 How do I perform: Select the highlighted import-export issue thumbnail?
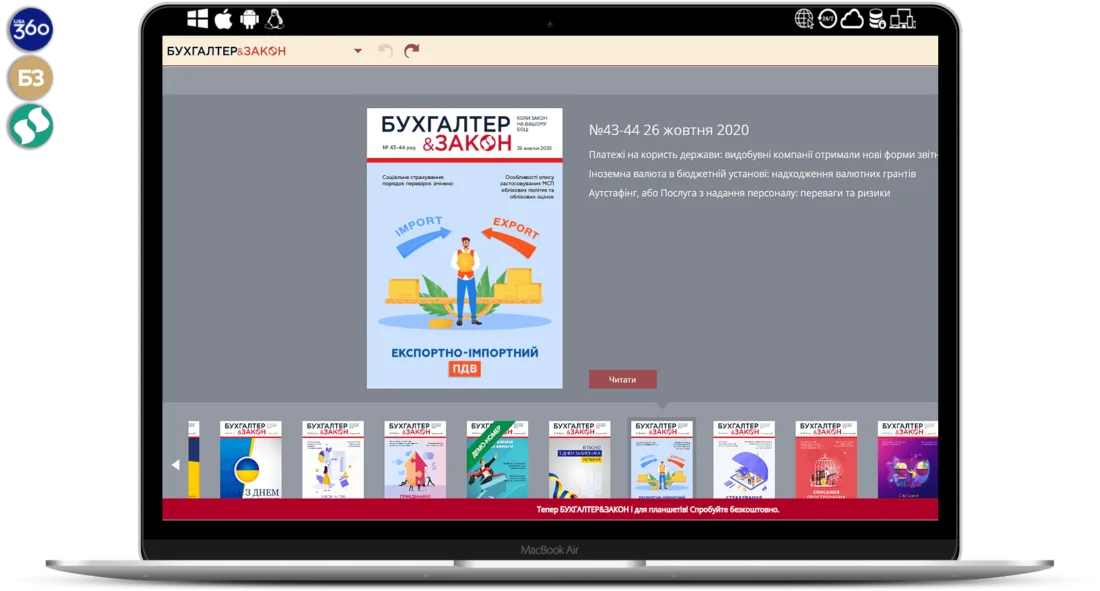[662, 460]
